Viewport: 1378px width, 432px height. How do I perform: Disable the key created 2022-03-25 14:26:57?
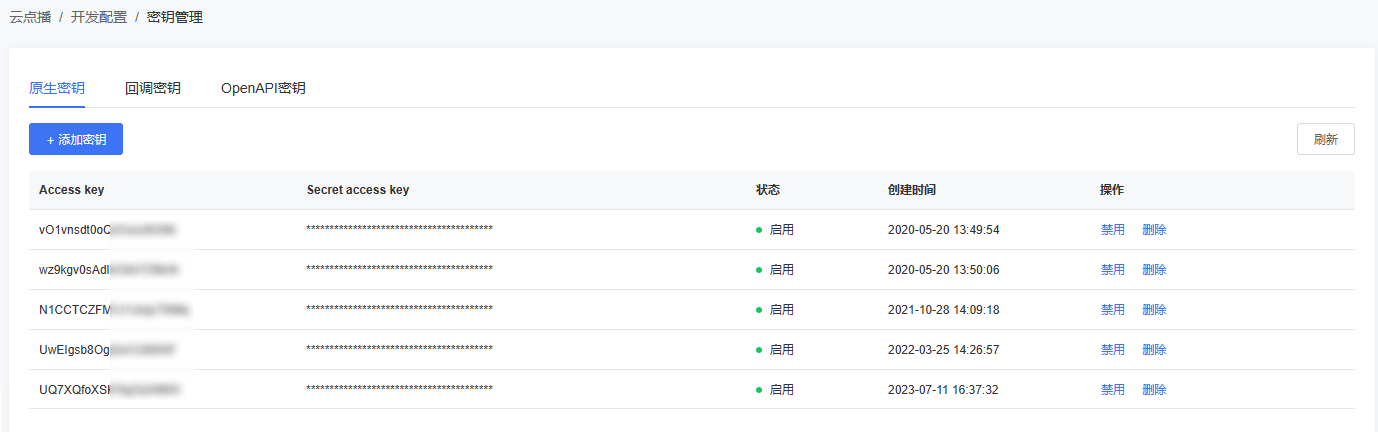tap(1112, 350)
